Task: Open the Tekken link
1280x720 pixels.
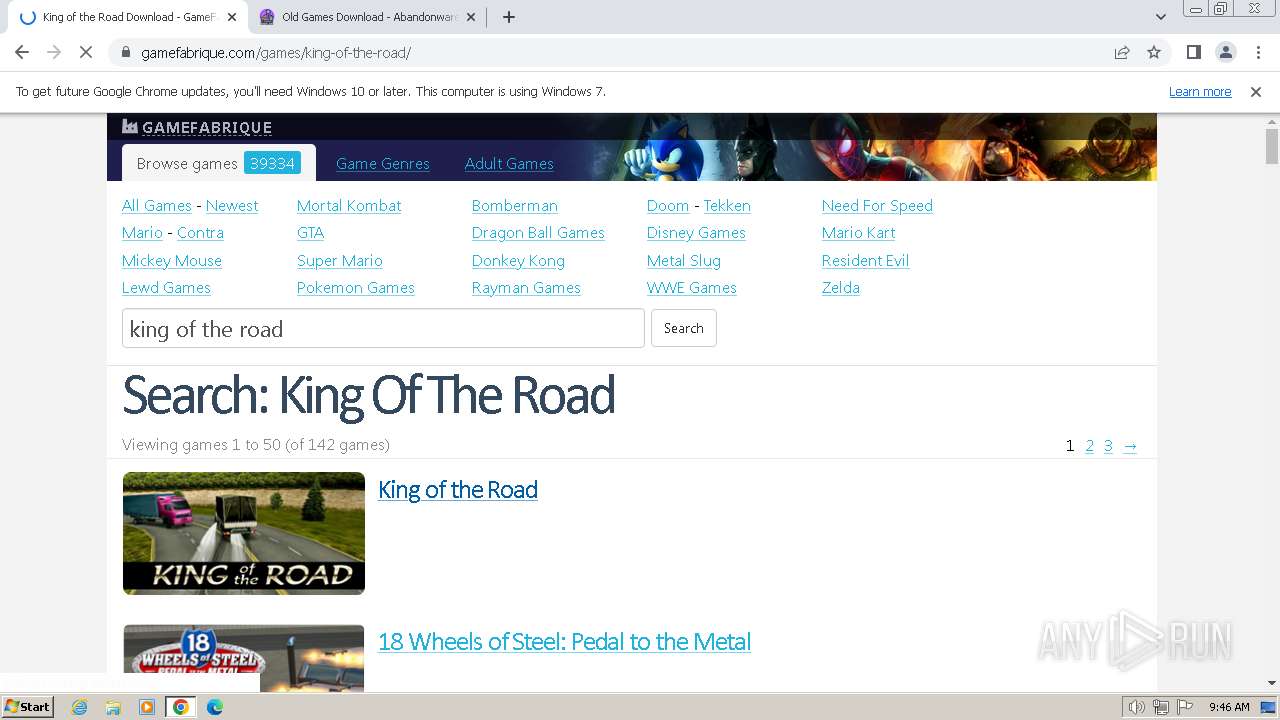Action: pos(727,205)
